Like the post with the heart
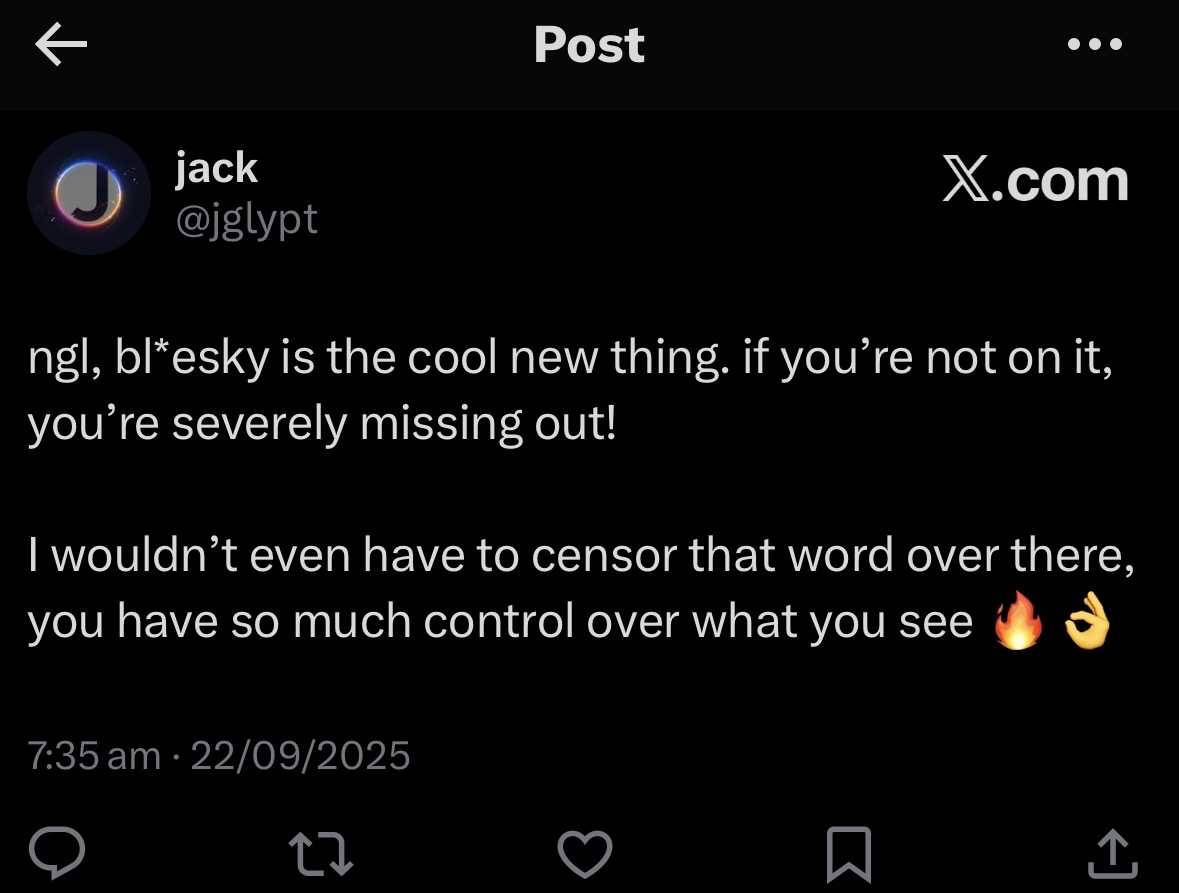 [x=583, y=855]
